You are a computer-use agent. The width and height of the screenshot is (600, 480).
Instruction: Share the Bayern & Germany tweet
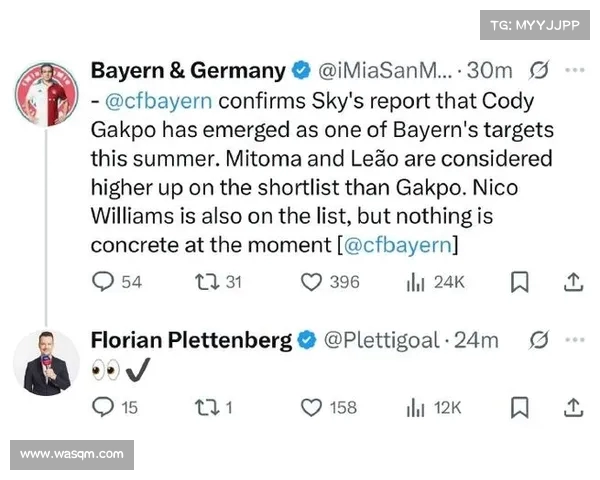[x=573, y=282]
